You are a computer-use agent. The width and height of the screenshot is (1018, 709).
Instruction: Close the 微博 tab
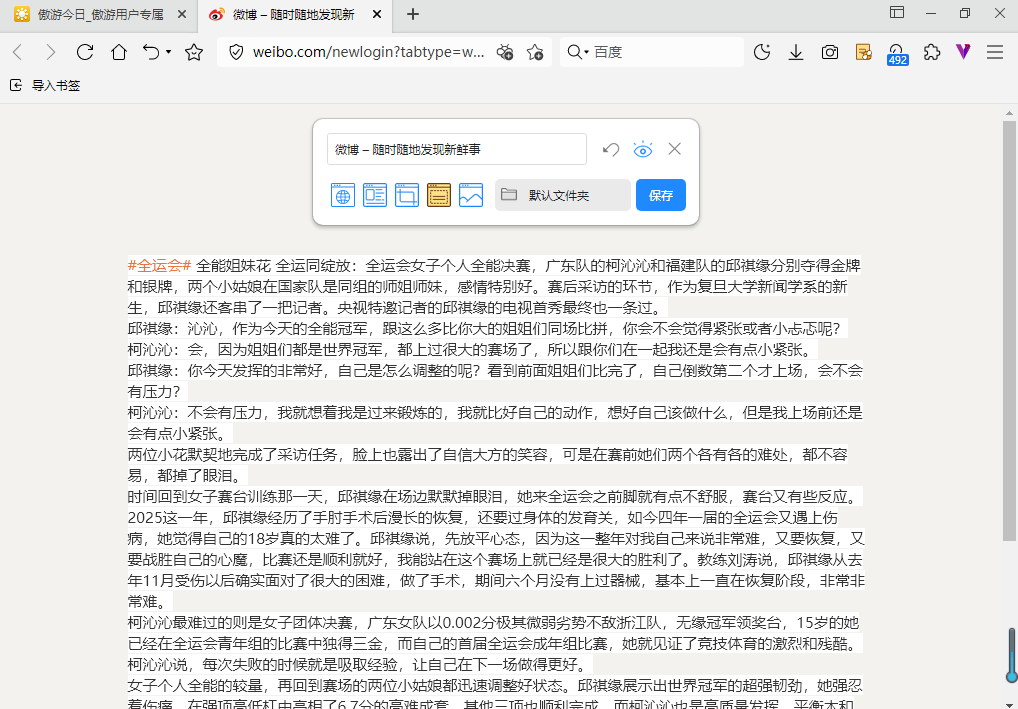(377, 15)
